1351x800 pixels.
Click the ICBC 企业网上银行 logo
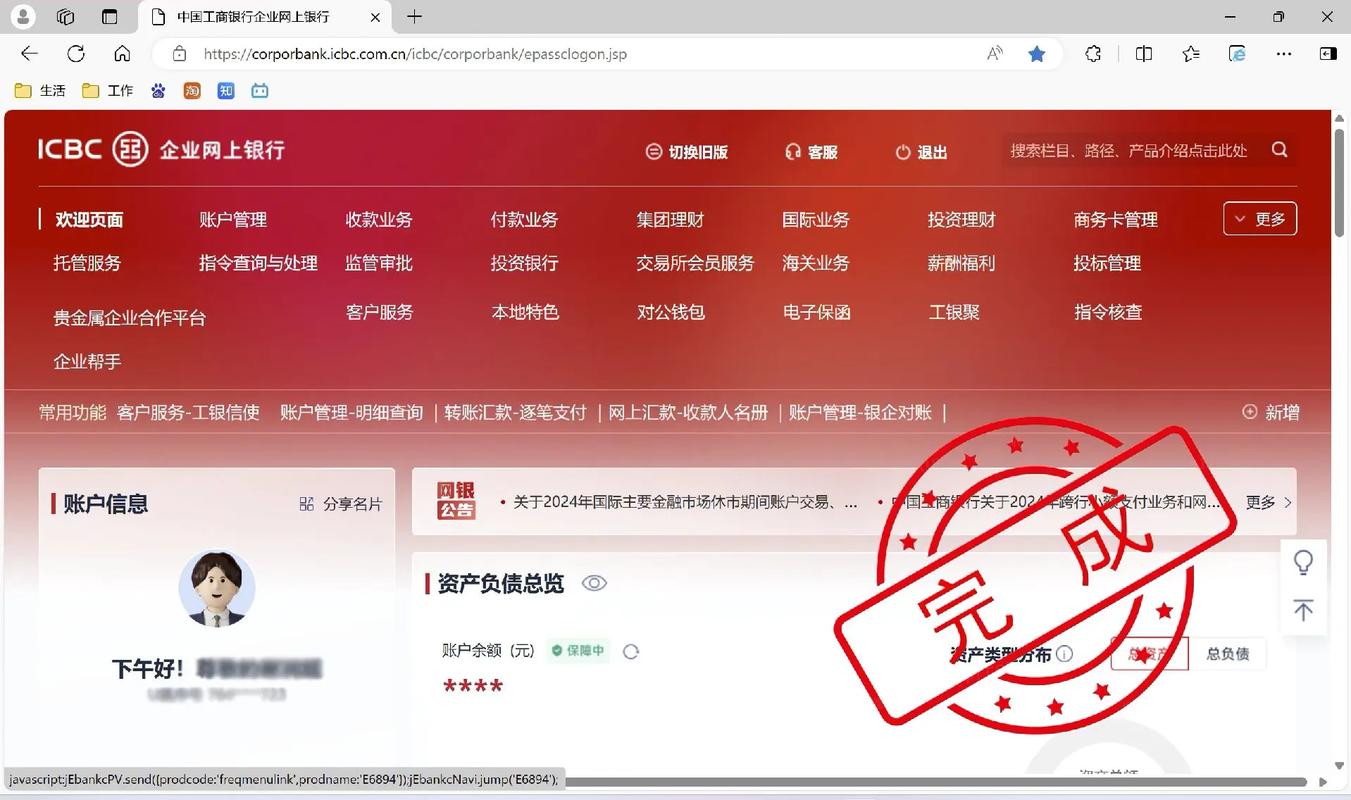(x=162, y=149)
